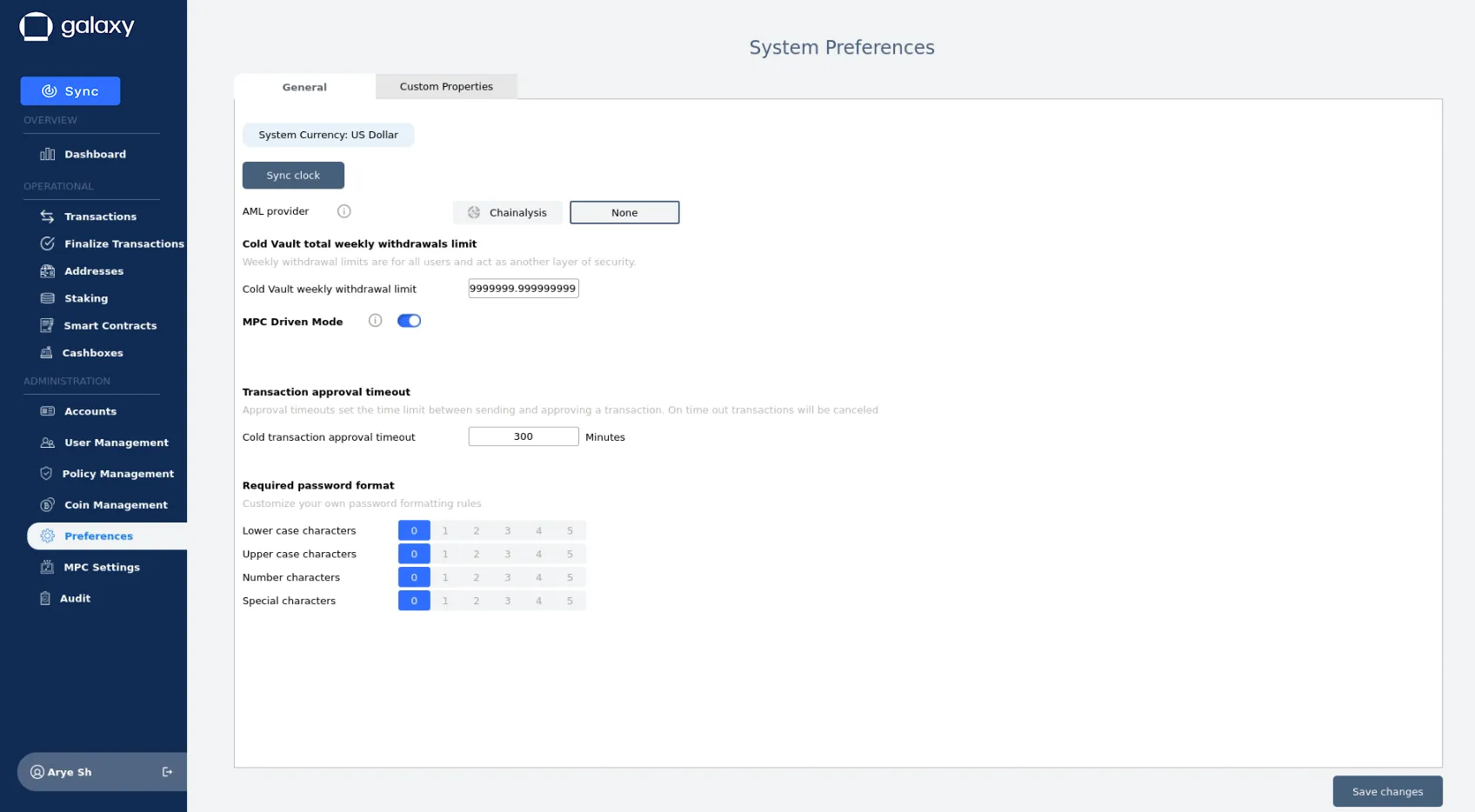Click the Sync button
The image size is (1475, 812).
pyautogui.click(x=70, y=91)
